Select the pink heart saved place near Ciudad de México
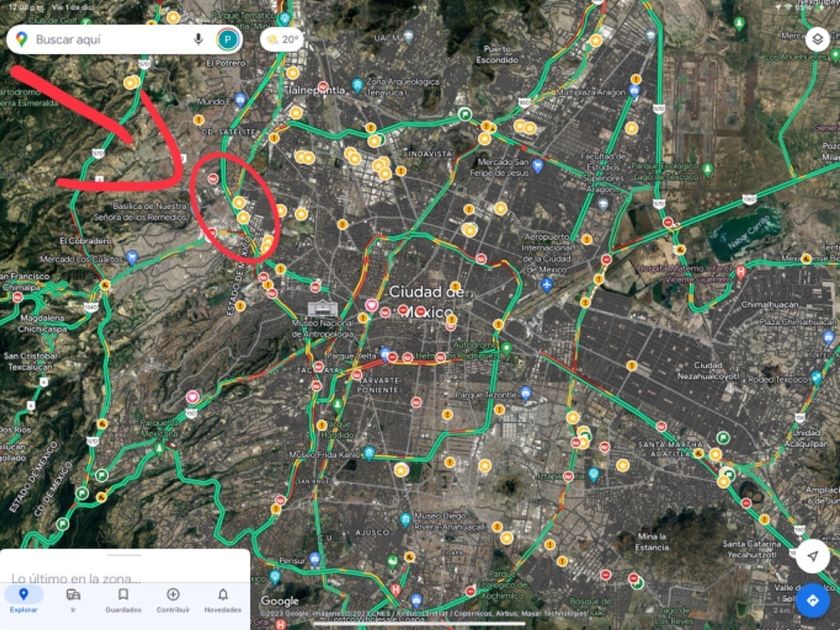This screenshot has height=630, width=840. click(x=372, y=305)
